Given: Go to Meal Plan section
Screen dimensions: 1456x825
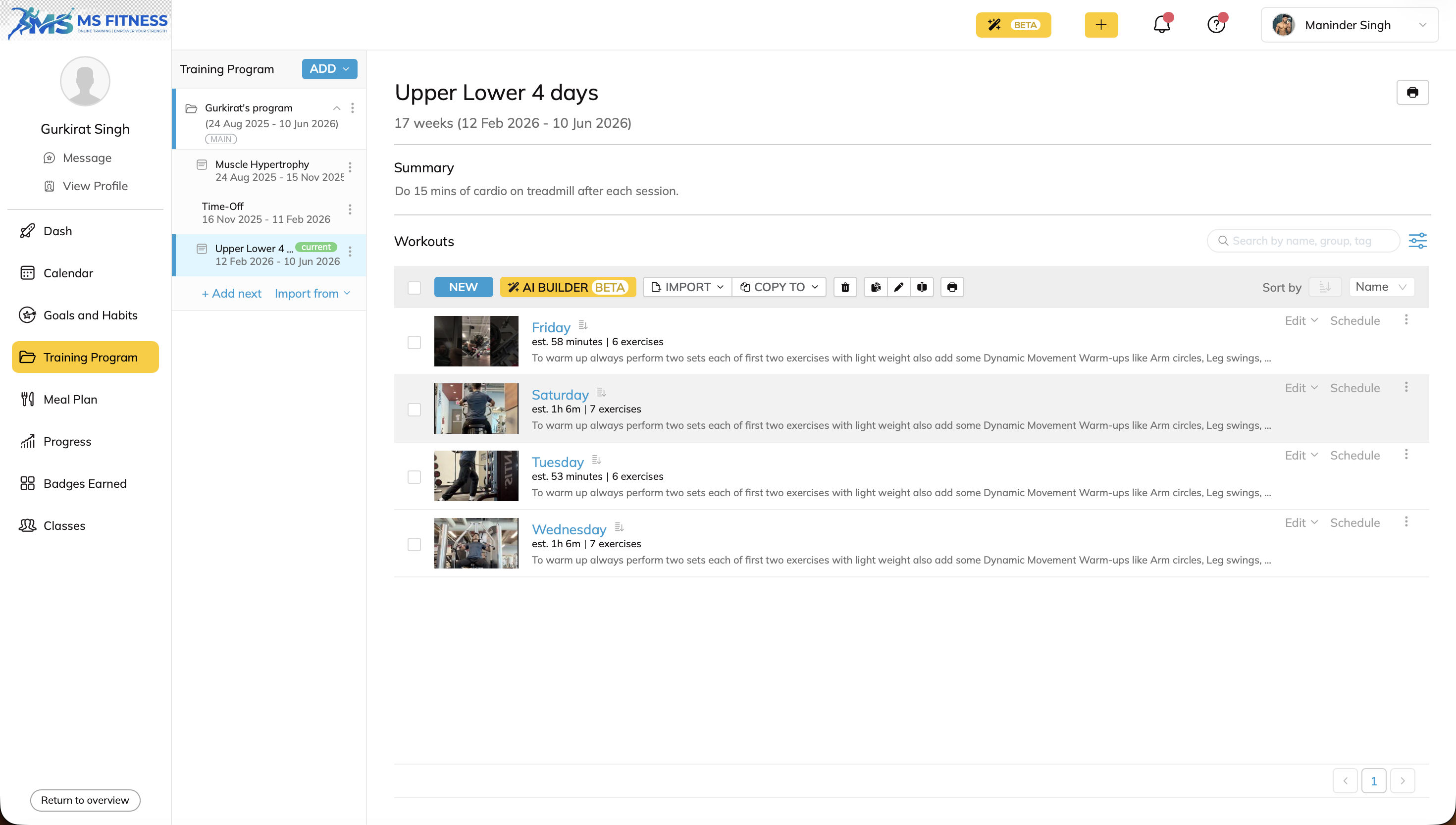Looking at the screenshot, I should [70, 400].
